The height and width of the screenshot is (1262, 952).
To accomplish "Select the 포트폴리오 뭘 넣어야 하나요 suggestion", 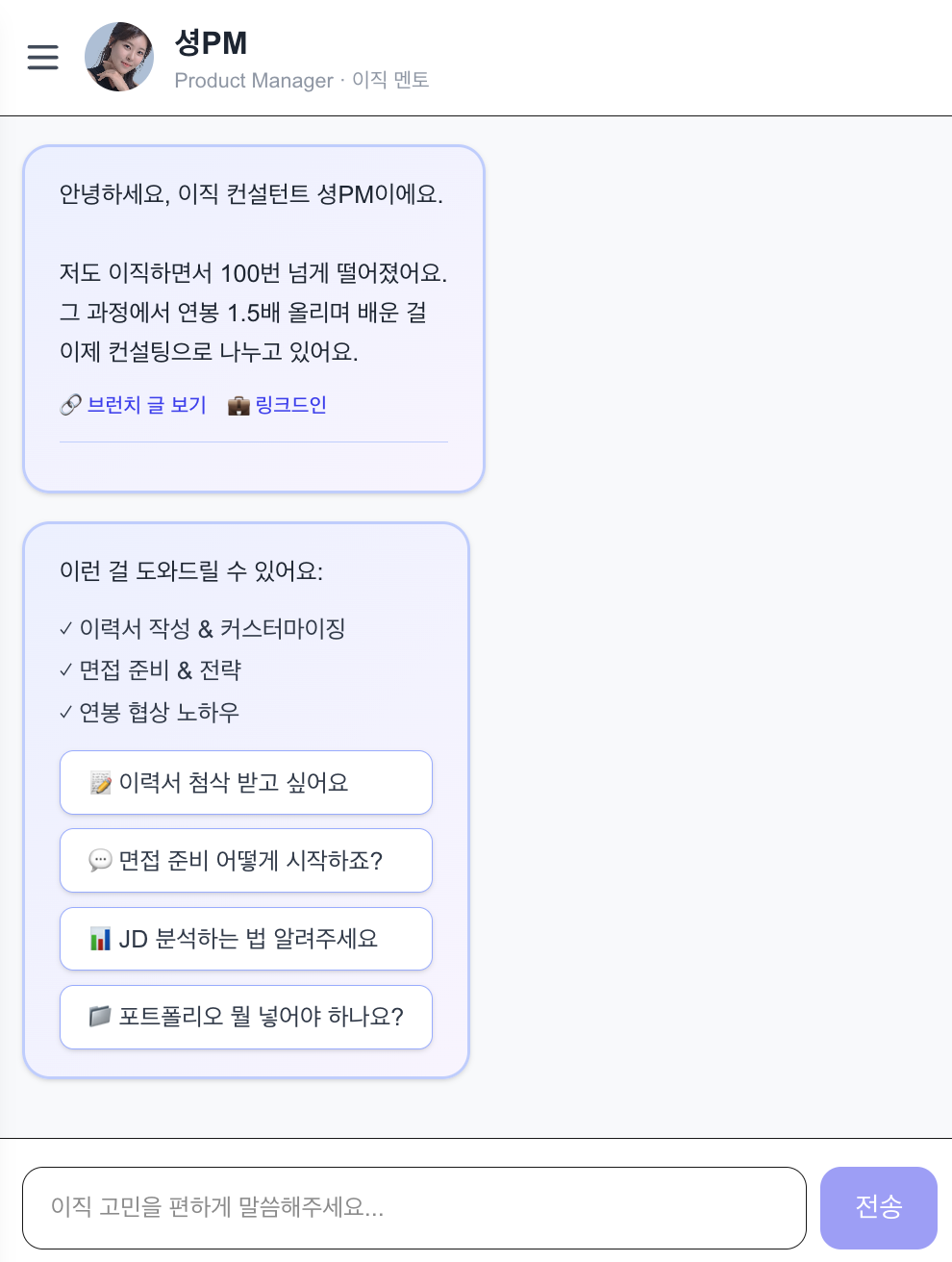I will (x=246, y=1017).
